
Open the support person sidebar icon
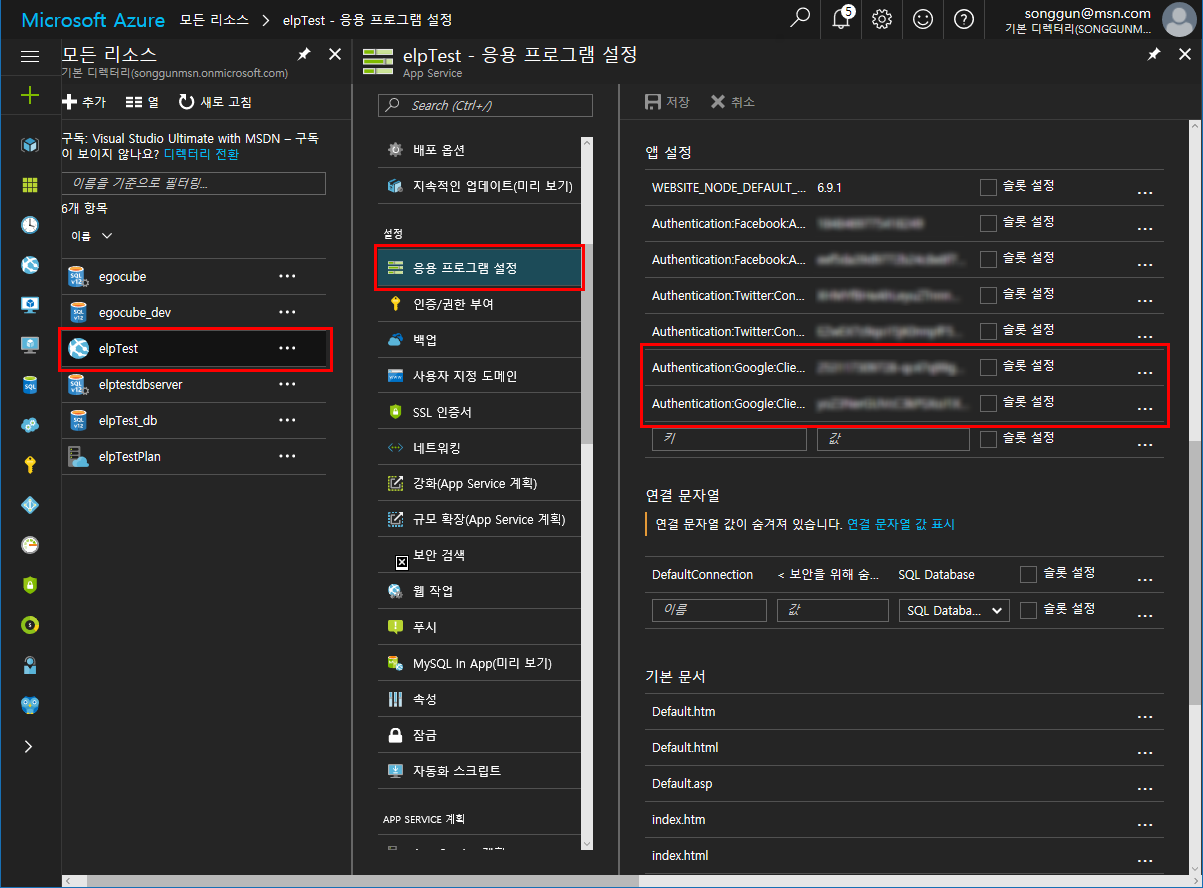pos(30,665)
